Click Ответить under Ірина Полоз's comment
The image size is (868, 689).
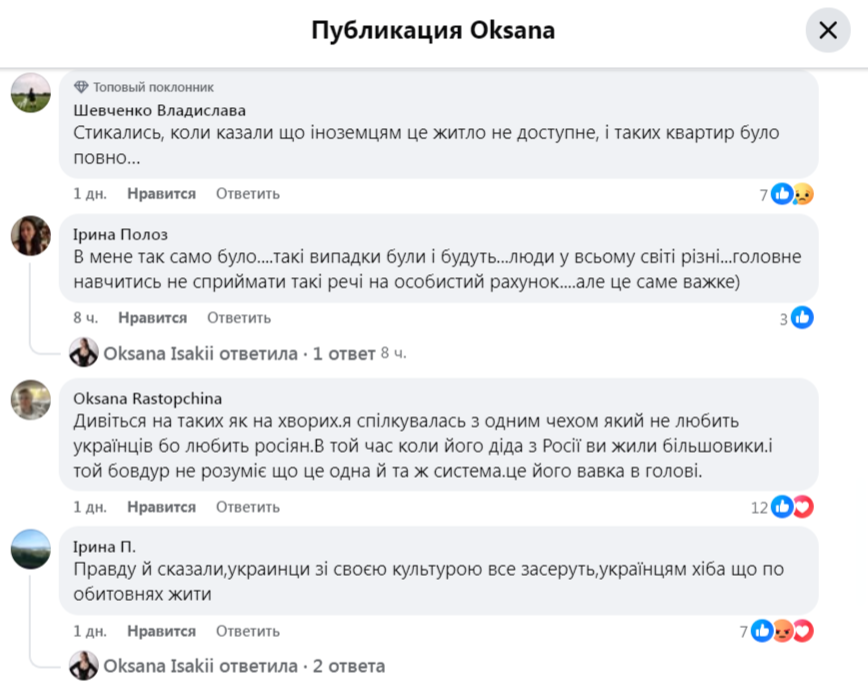tap(239, 317)
